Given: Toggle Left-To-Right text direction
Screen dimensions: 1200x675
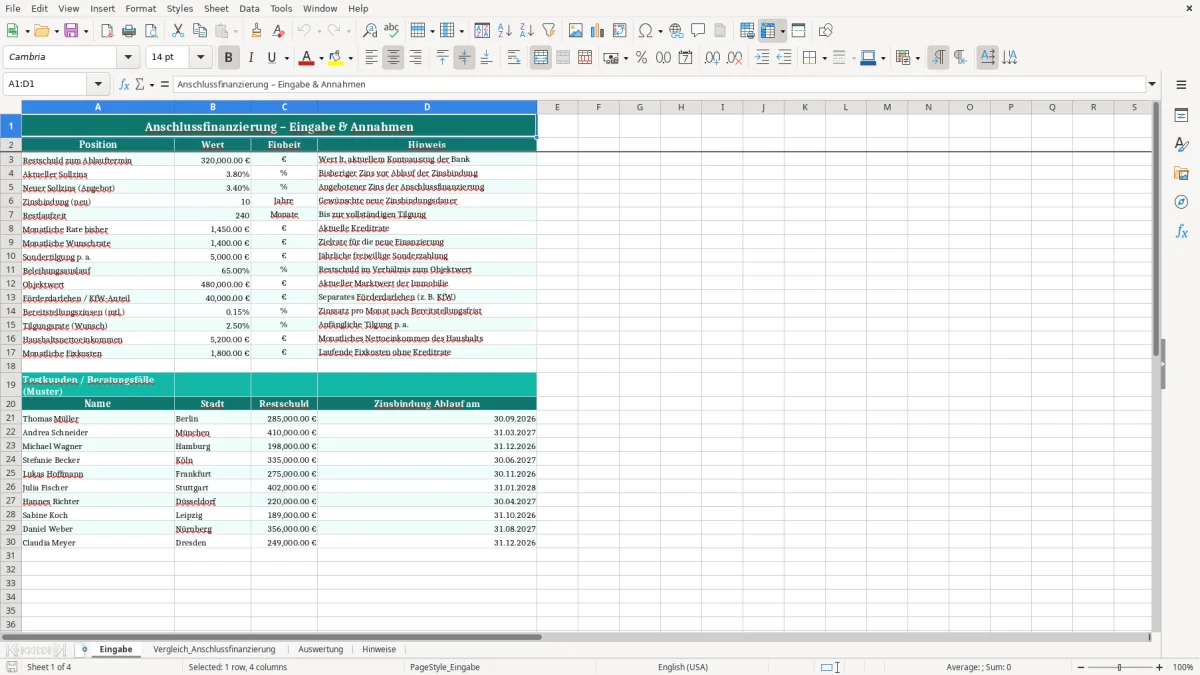Looking at the screenshot, I should point(938,58).
